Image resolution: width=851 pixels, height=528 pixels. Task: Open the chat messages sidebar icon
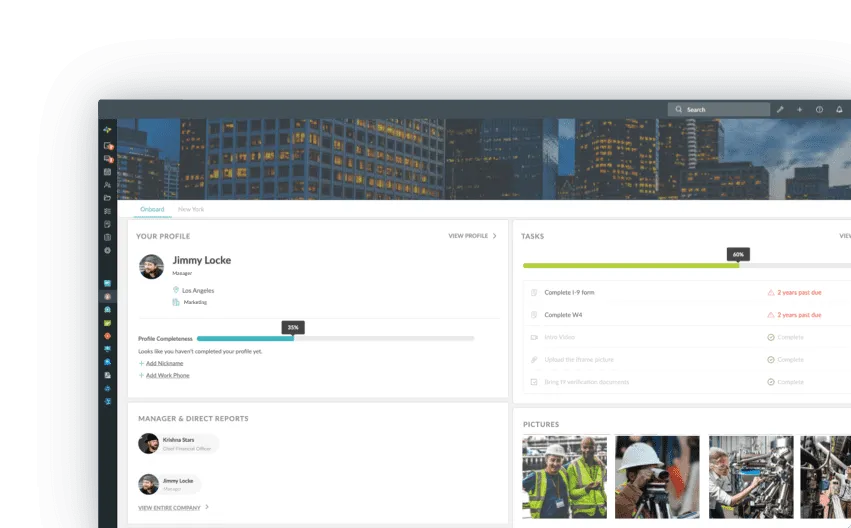click(108, 158)
